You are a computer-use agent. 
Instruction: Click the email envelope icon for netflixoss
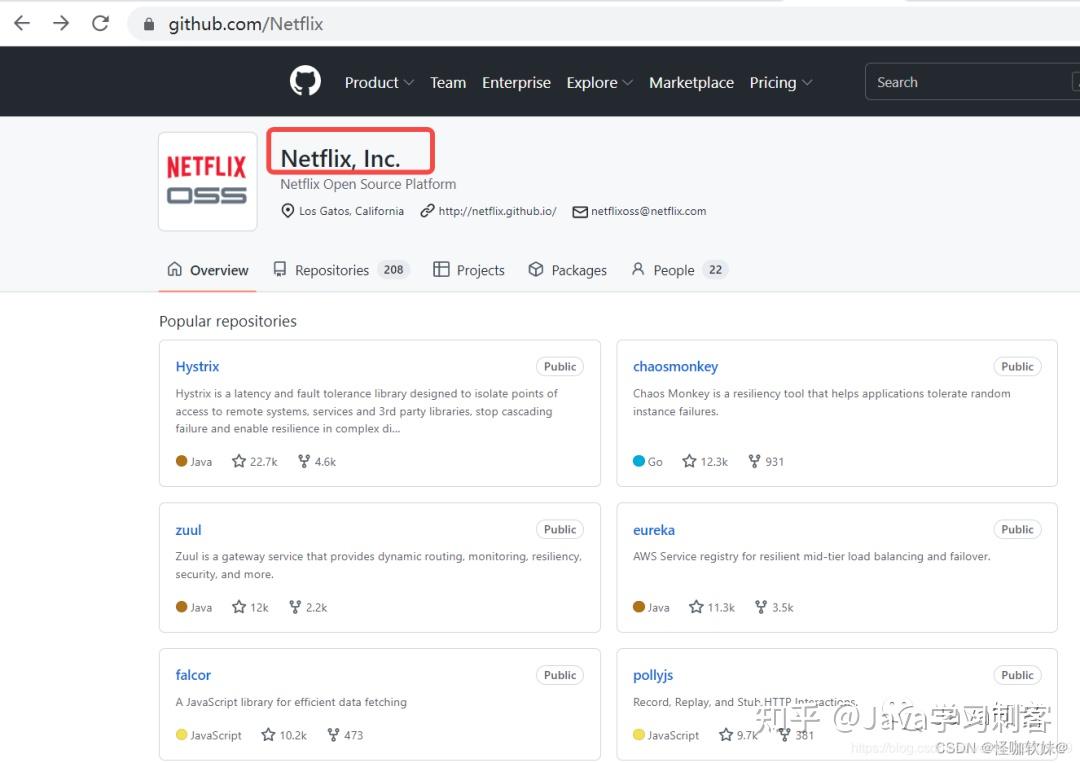[580, 211]
